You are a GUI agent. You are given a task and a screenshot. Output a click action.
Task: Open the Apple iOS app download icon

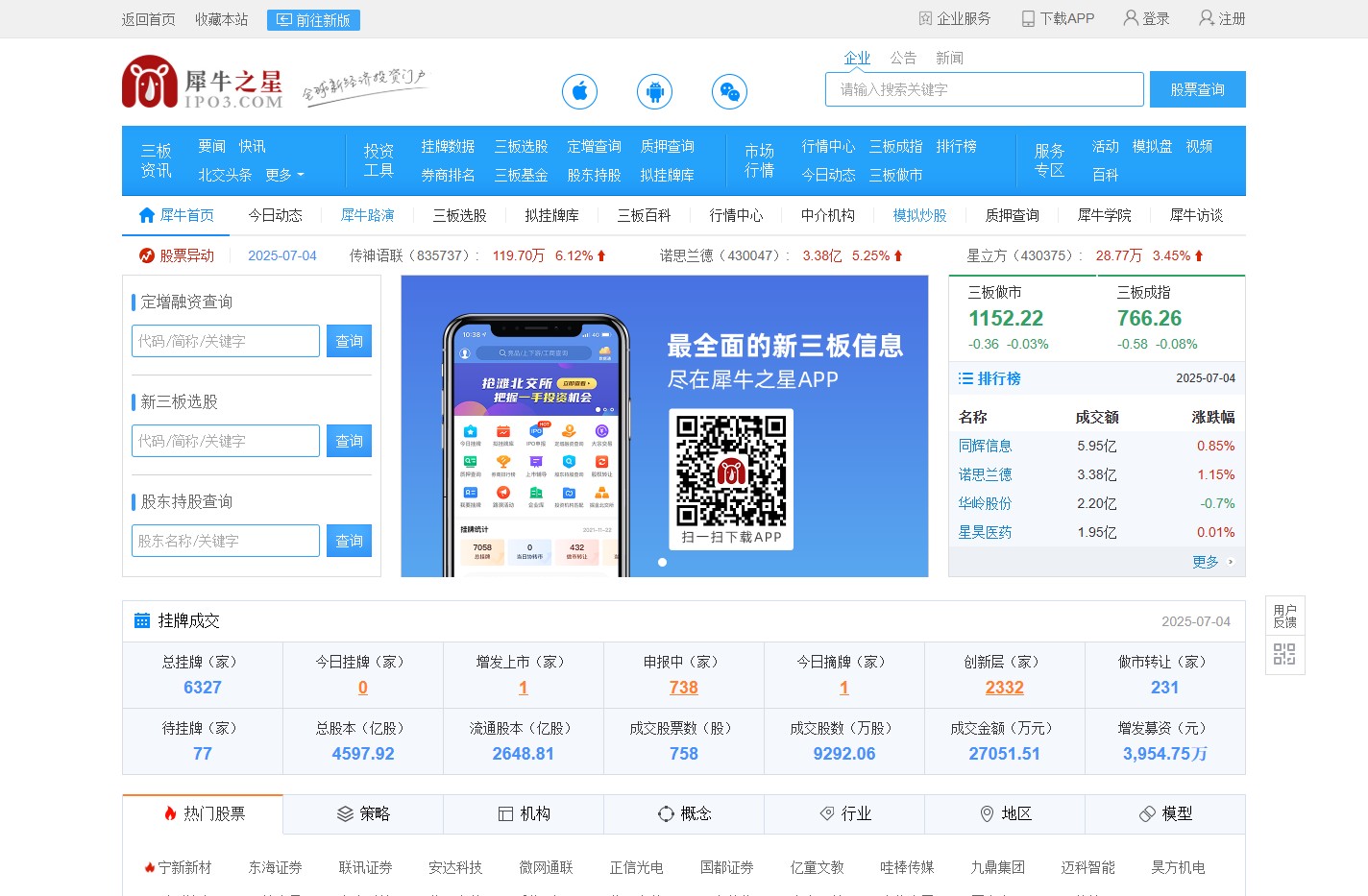tap(579, 91)
